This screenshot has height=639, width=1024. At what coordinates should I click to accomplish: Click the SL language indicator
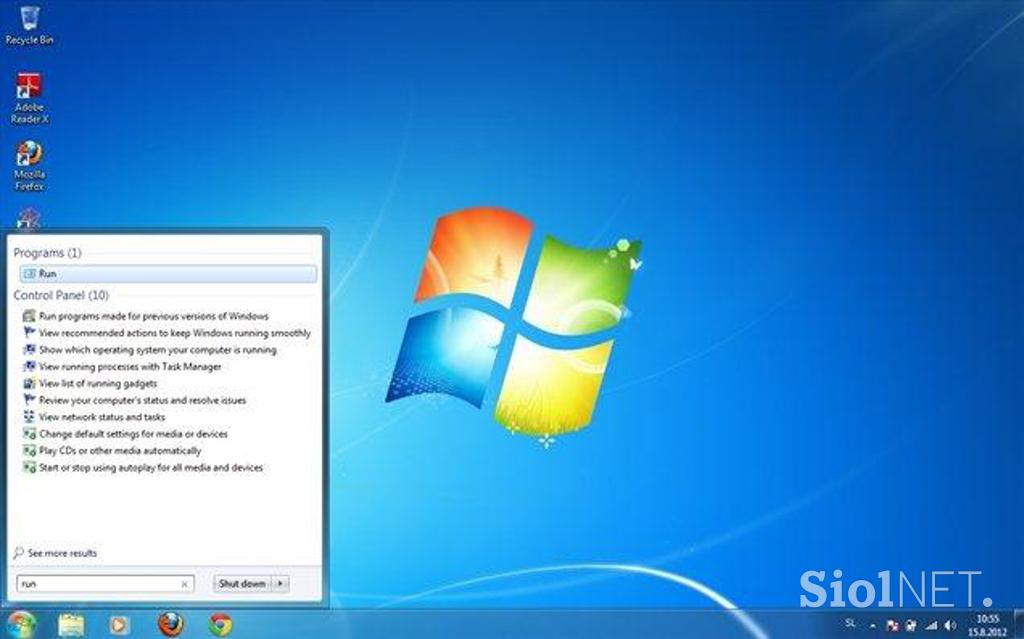(x=850, y=623)
